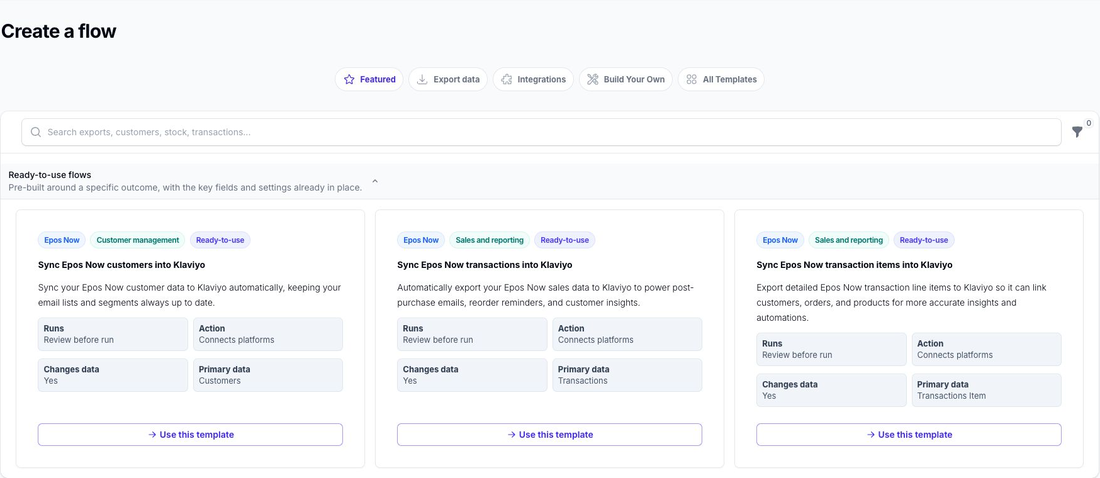Click Customer management tag on customers card
Viewport: 1100px width, 478px height.
point(138,240)
